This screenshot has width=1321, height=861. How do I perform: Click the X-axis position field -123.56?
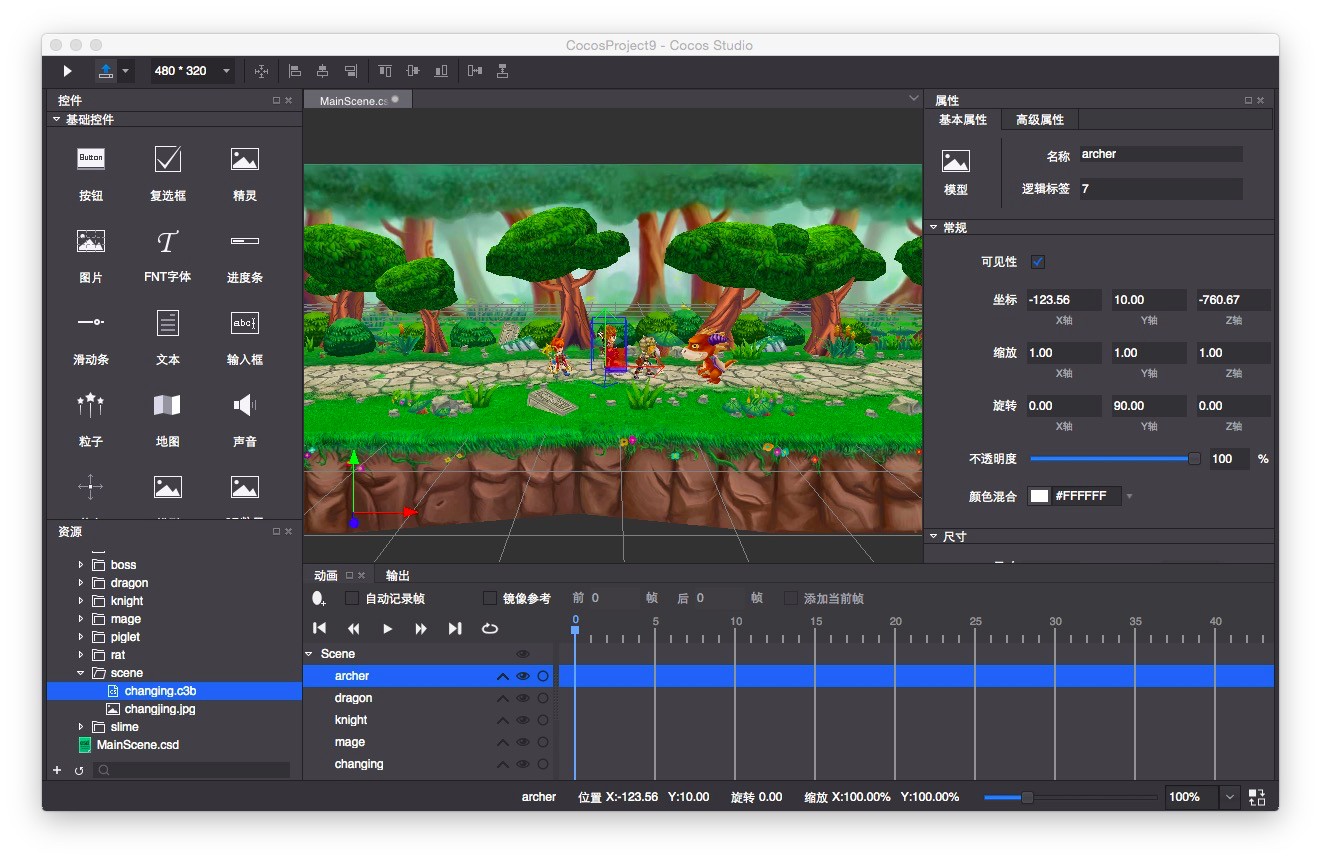(x=1064, y=300)
